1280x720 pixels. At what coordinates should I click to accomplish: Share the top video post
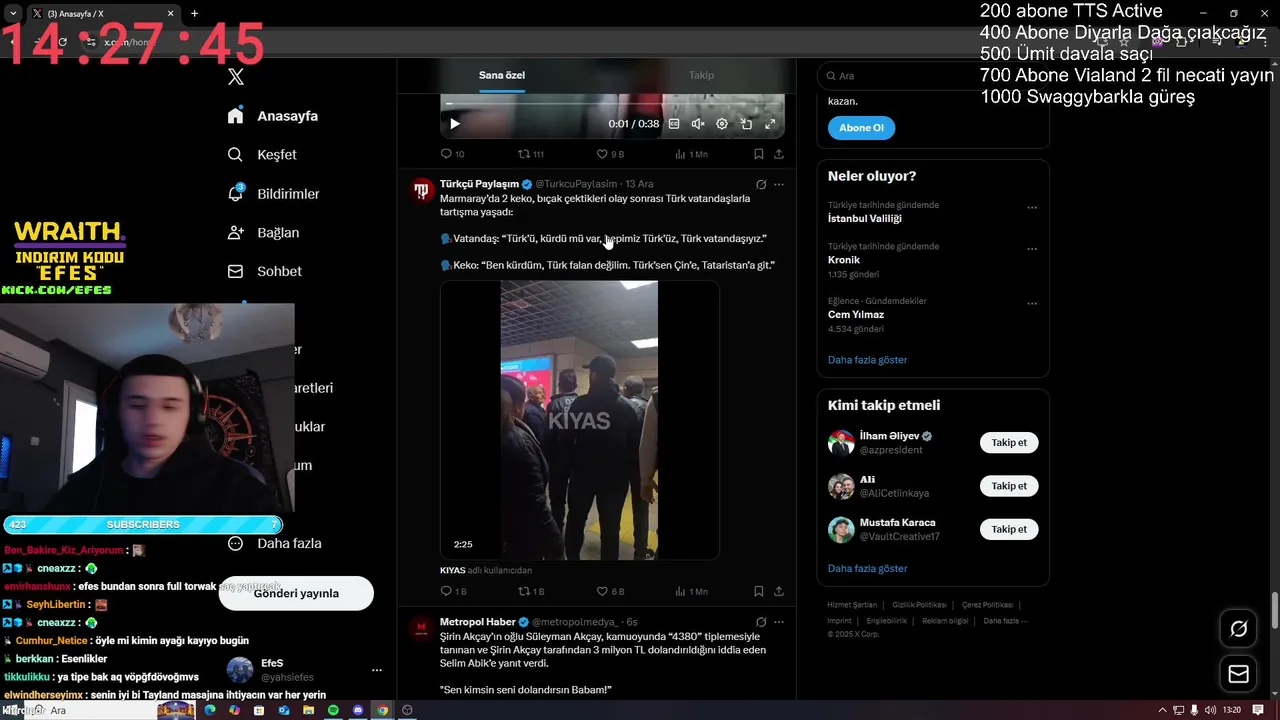[x=779, y=154]
